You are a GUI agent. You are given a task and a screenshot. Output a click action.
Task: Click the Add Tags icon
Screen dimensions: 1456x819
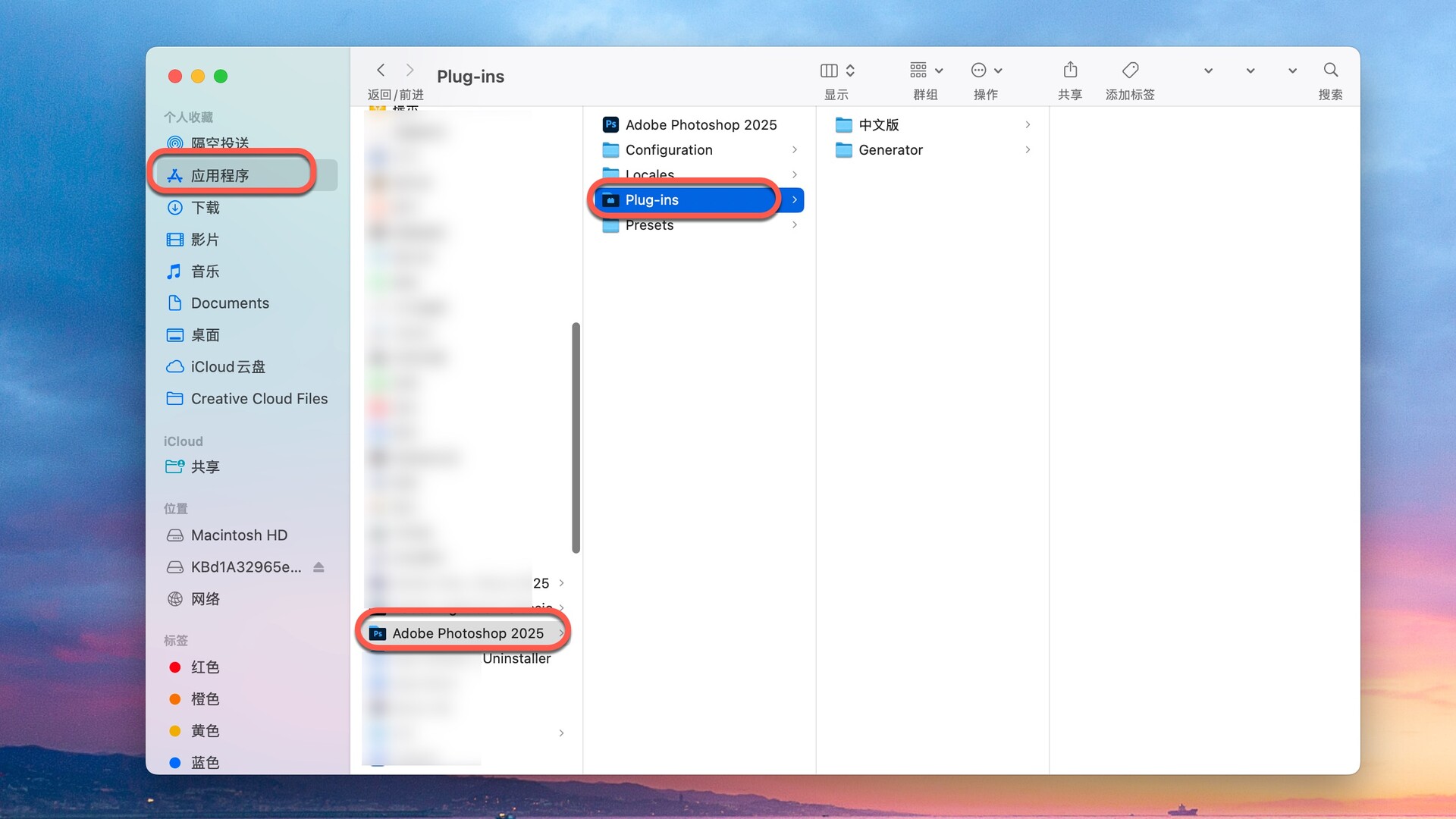coord(1130,71)
